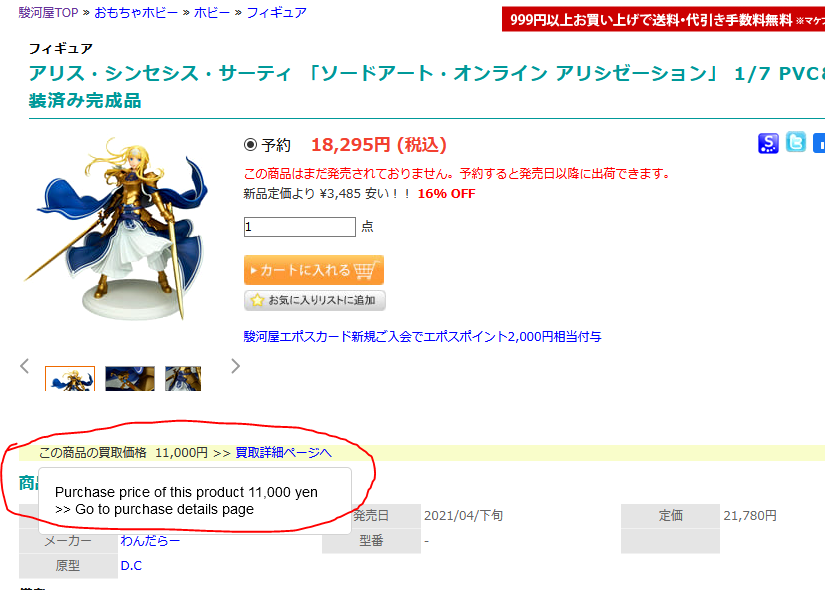825x590 pixels.
Task: Add item with カートに入れる button
Action: click(314, 270)
